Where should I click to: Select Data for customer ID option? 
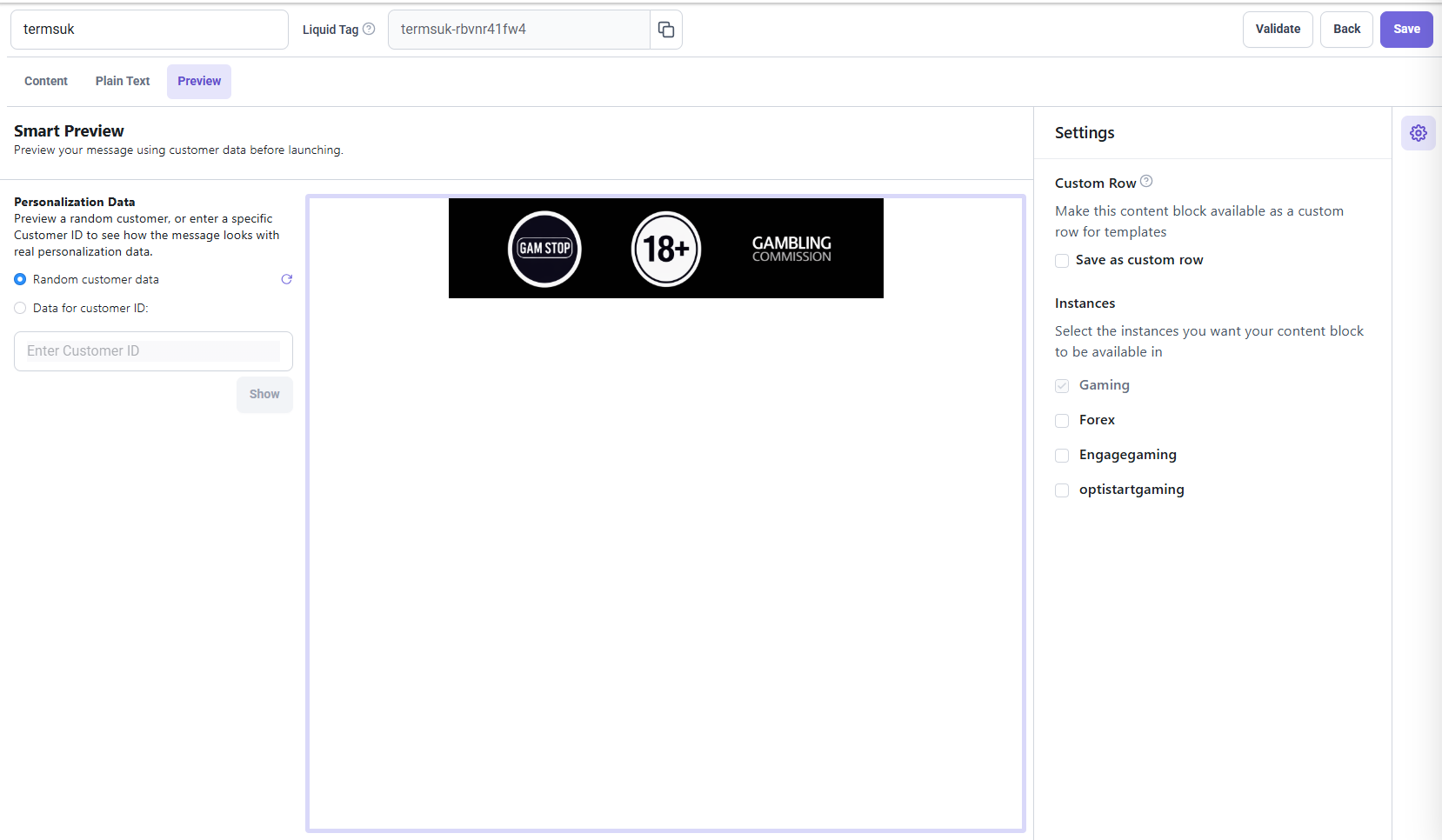[20, 308]
